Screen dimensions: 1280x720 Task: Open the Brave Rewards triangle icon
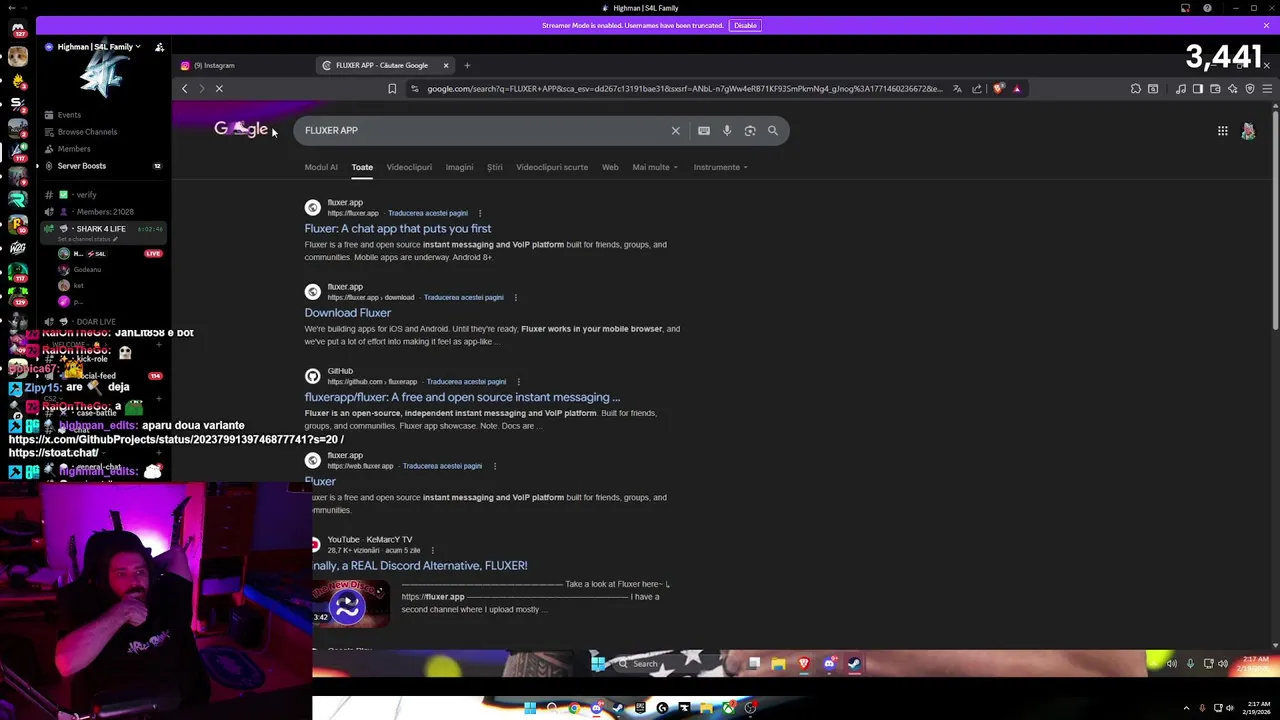click(x=1017, y=89)
